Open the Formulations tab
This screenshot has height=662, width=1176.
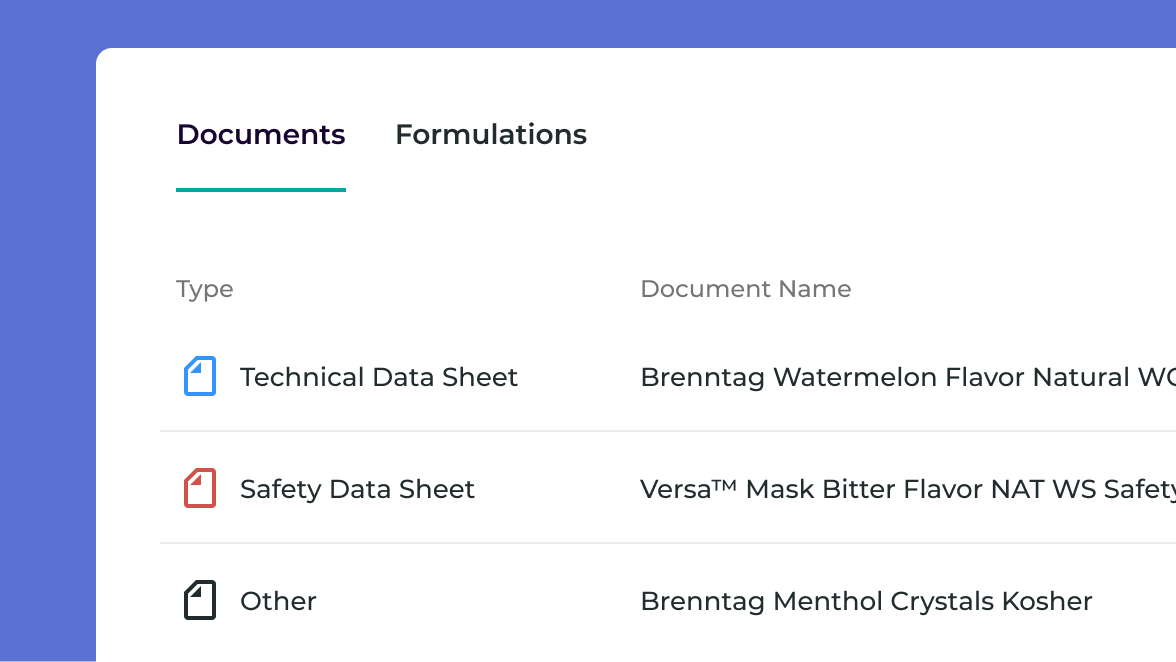[491, 135]
